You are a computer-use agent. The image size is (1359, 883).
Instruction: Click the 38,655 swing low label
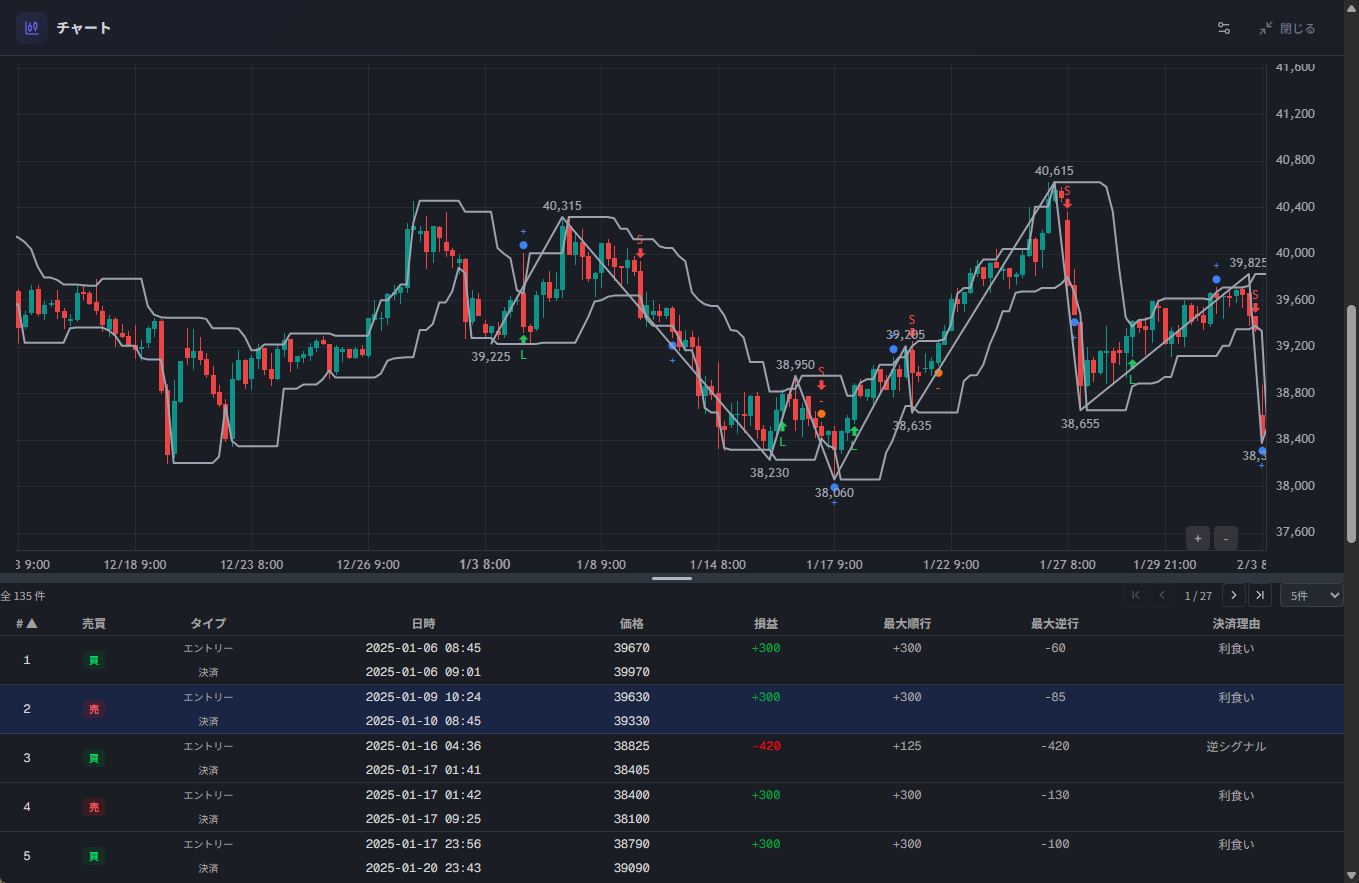click(x=1080, y=424)
